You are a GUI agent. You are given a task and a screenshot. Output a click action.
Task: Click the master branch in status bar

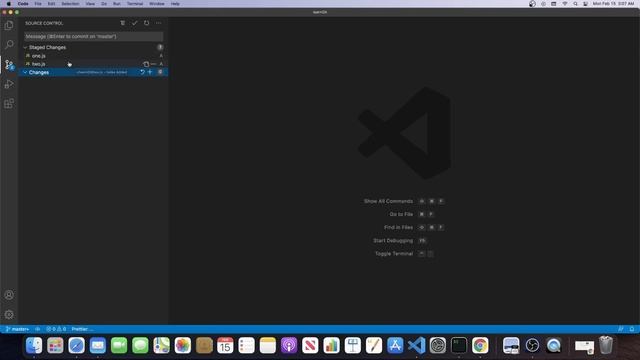[18, 329]
